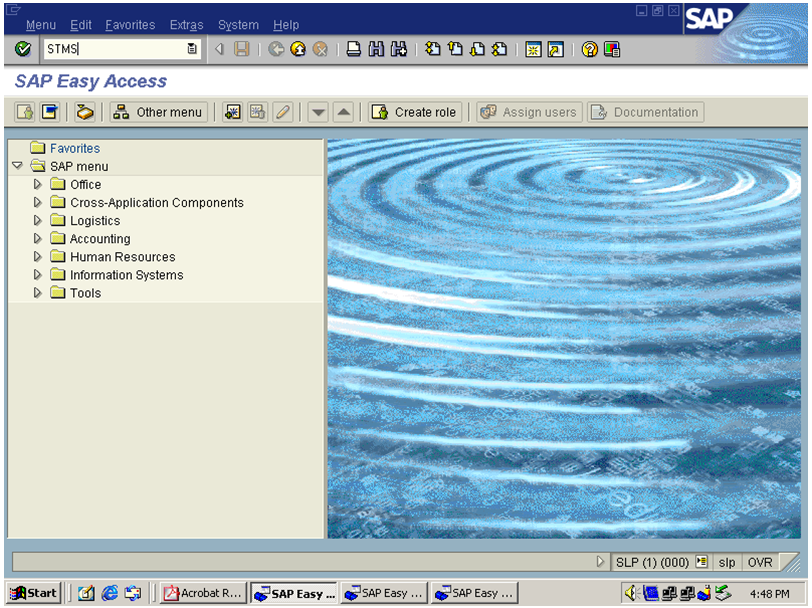
Task: Open the System menu
Action: [x=238, y=25]
